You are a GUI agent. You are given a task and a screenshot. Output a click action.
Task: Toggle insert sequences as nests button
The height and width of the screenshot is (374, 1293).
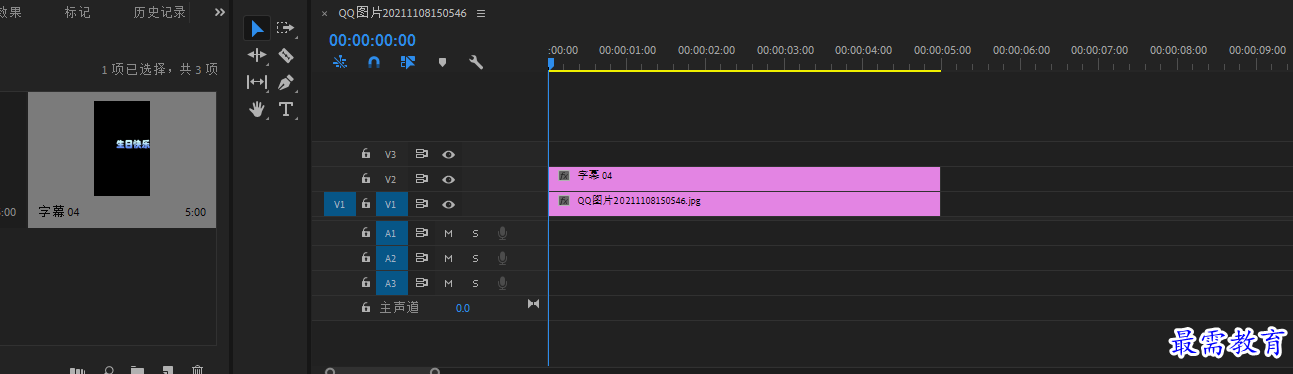coord(340,62)
